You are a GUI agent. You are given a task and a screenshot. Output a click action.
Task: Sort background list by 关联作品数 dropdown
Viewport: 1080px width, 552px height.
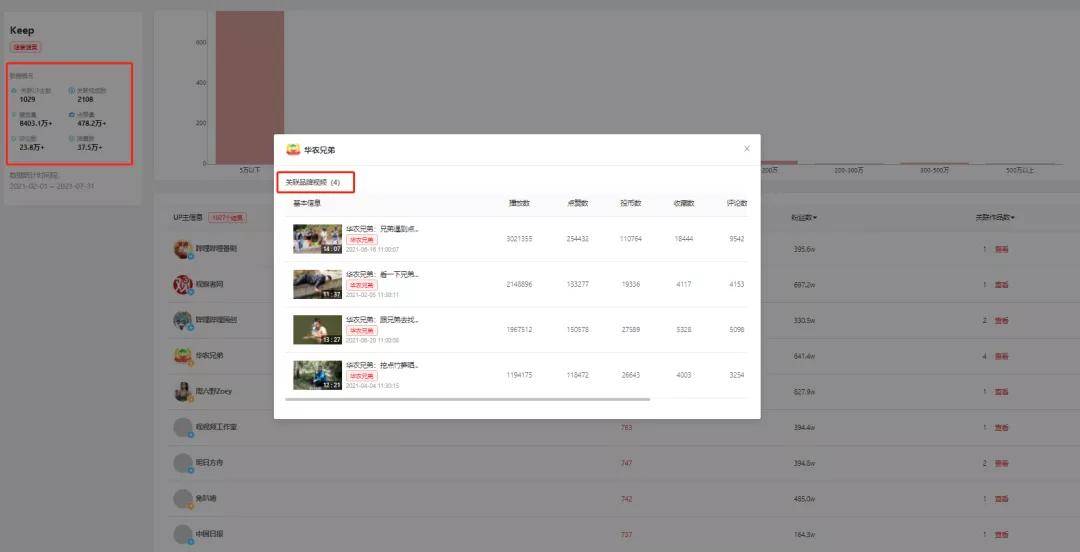pos(995,217)
